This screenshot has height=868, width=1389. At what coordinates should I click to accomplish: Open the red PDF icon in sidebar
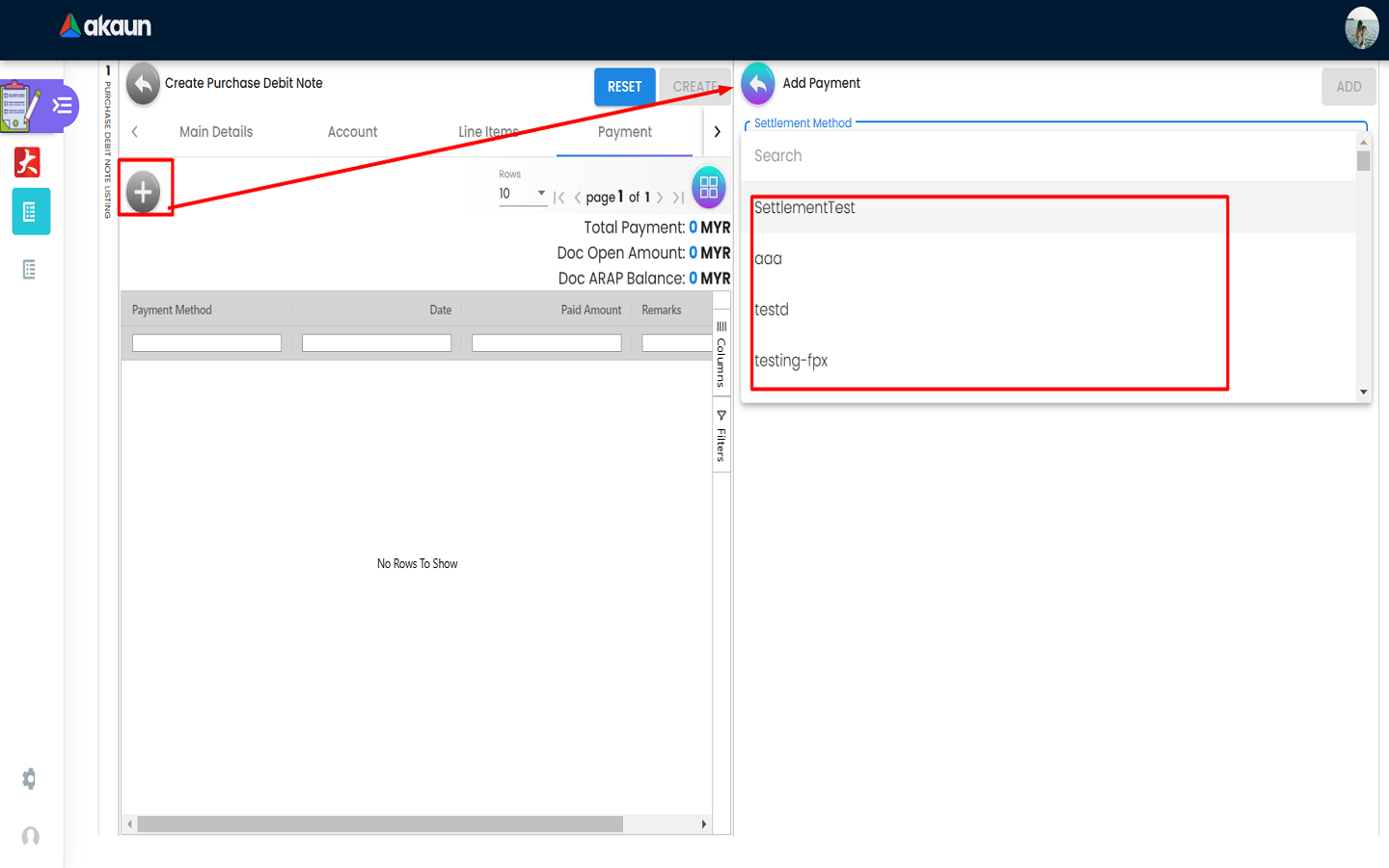(27, 162)
